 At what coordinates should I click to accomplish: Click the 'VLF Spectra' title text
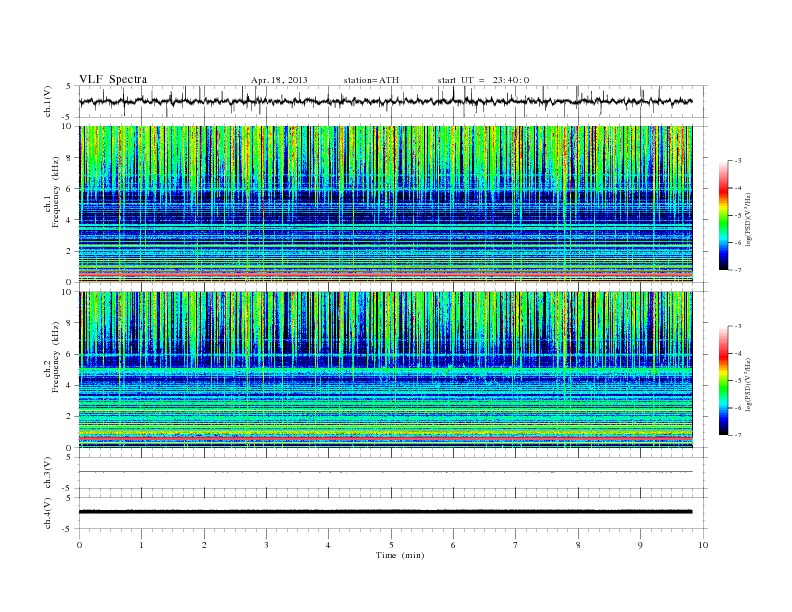[113, 79]
